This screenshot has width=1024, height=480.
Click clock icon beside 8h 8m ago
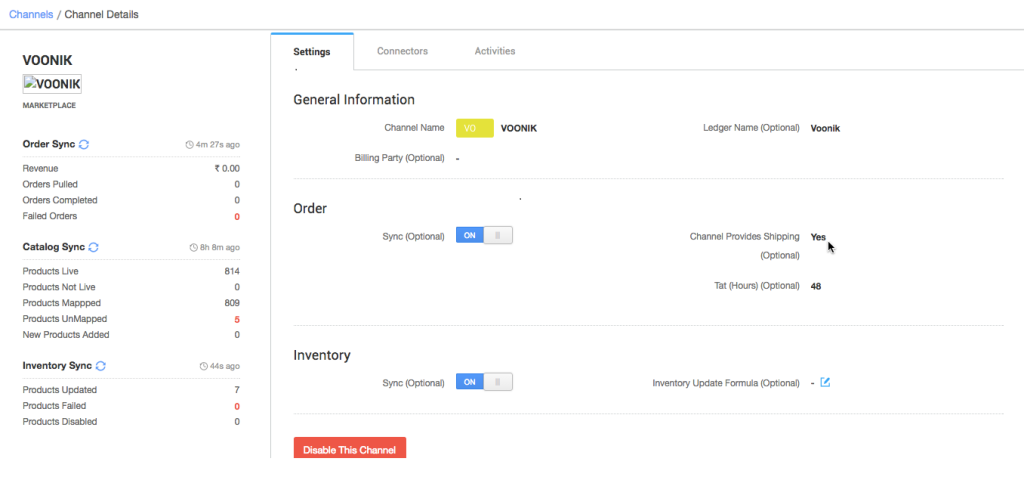[193, 248]
